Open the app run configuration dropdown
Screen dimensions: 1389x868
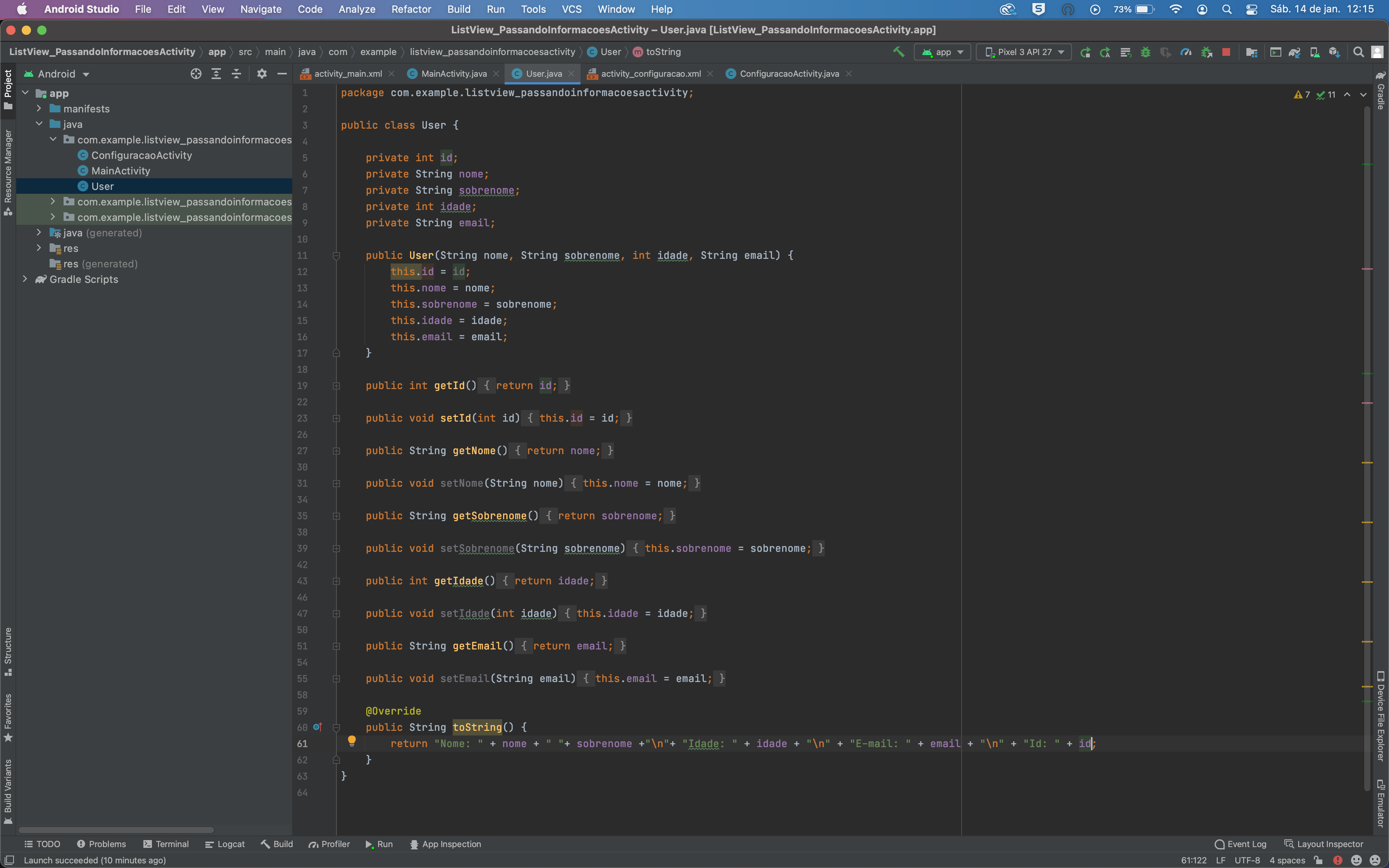(943, 52)
